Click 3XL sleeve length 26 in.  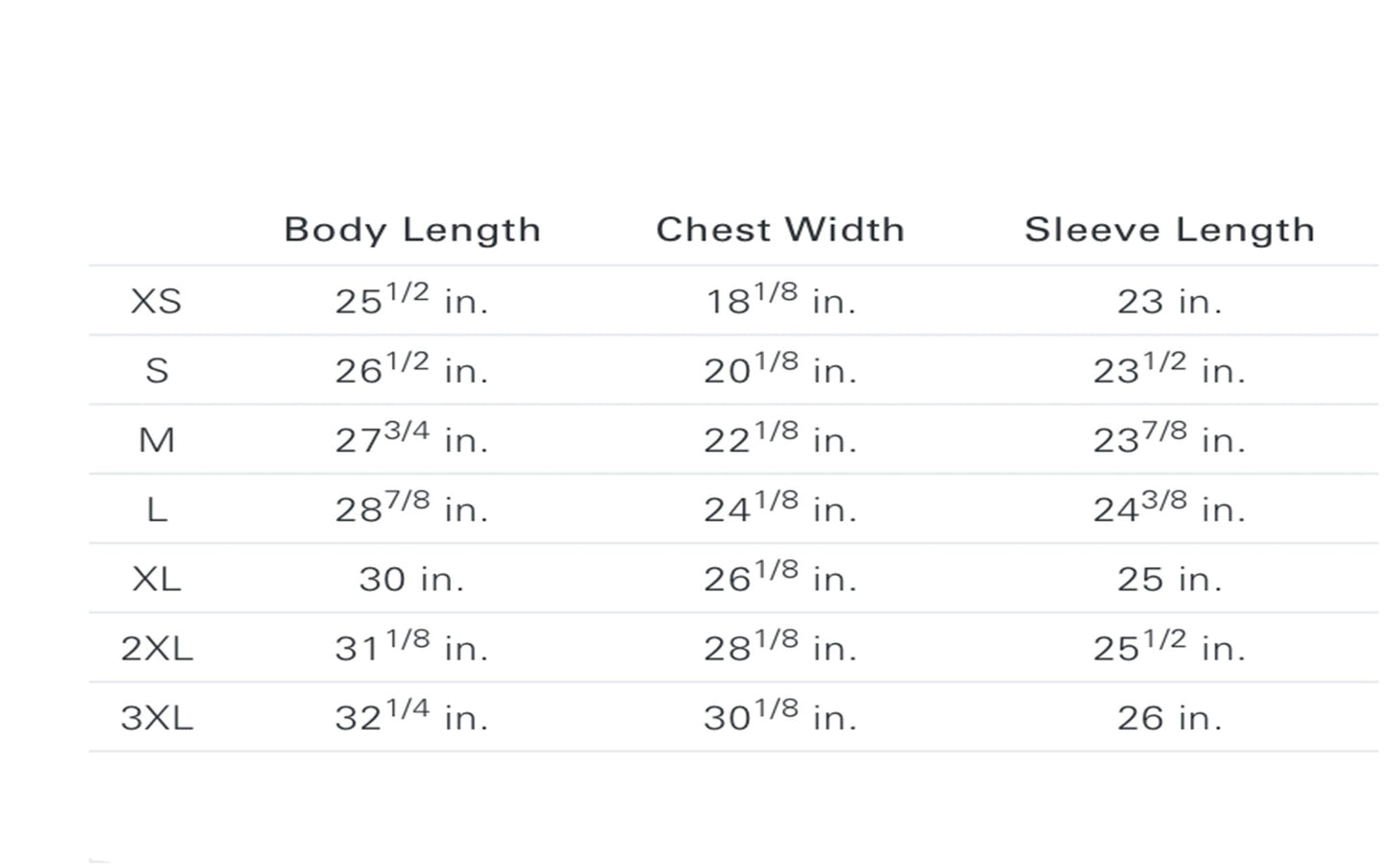point(1169,718)
